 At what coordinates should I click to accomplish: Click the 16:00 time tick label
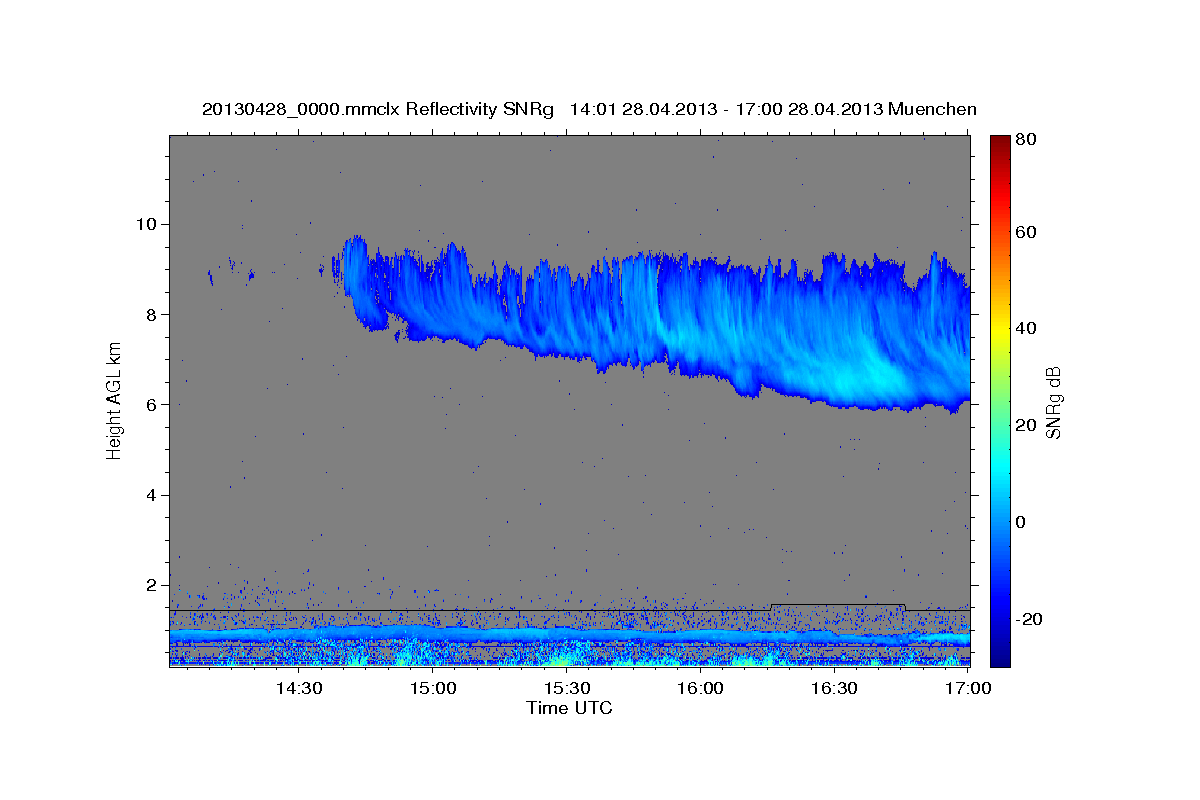[700, 689]
